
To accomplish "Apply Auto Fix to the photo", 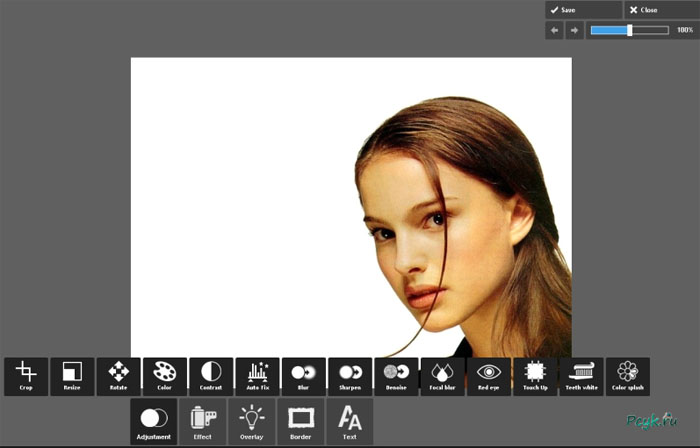I will (258, 377).
